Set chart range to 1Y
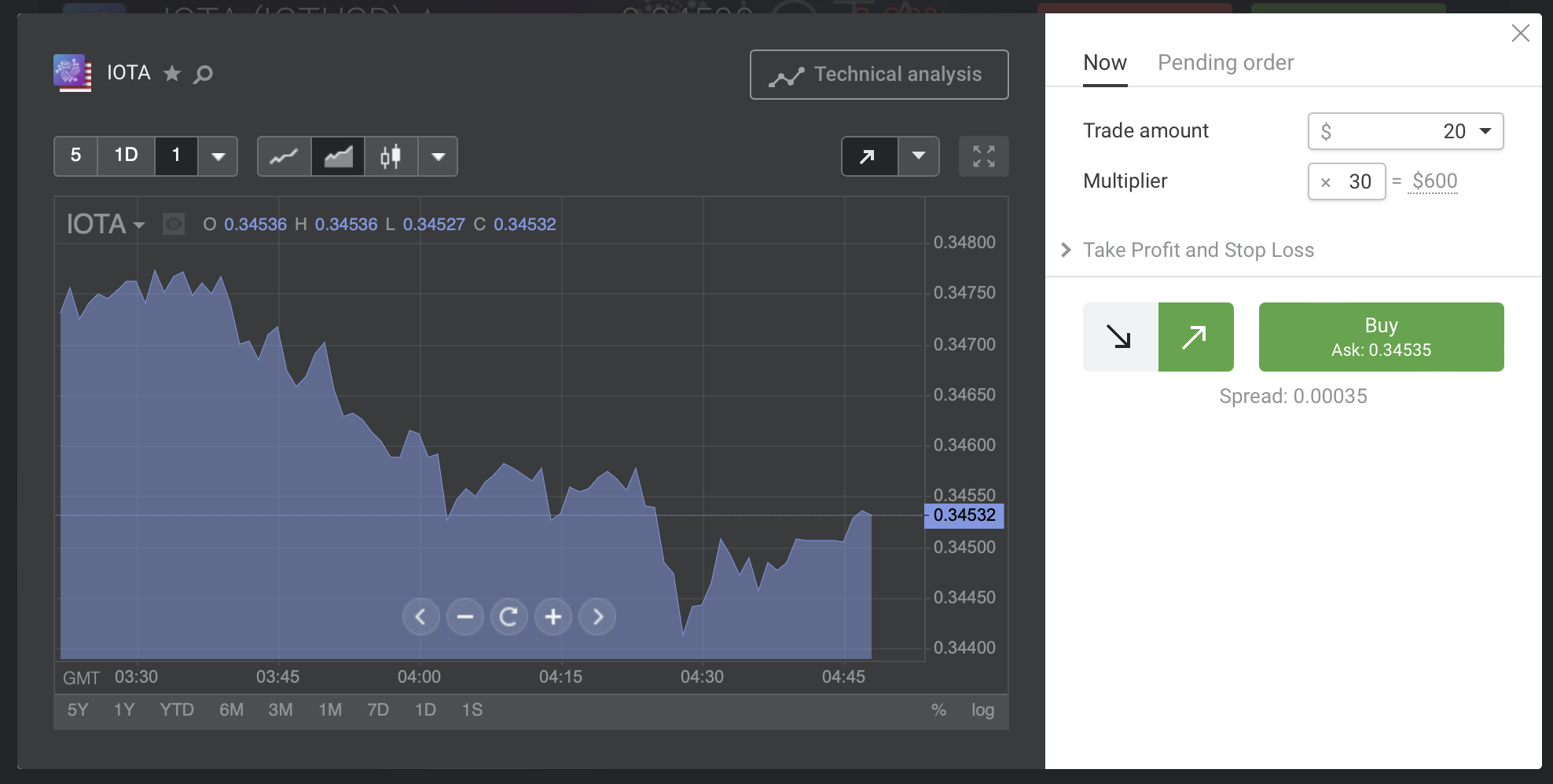This screenshot has width=1553, height=784. [x=124, y=710]
